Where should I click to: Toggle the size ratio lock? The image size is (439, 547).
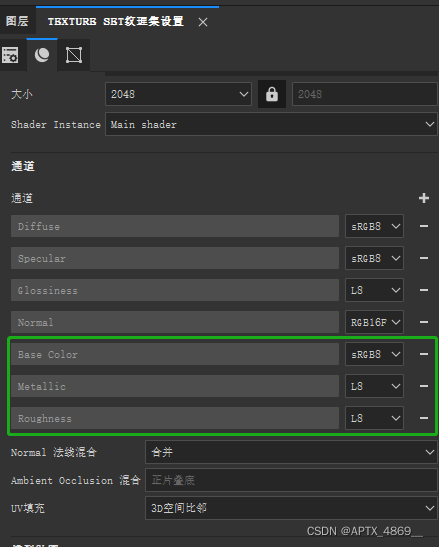[272, 94]
